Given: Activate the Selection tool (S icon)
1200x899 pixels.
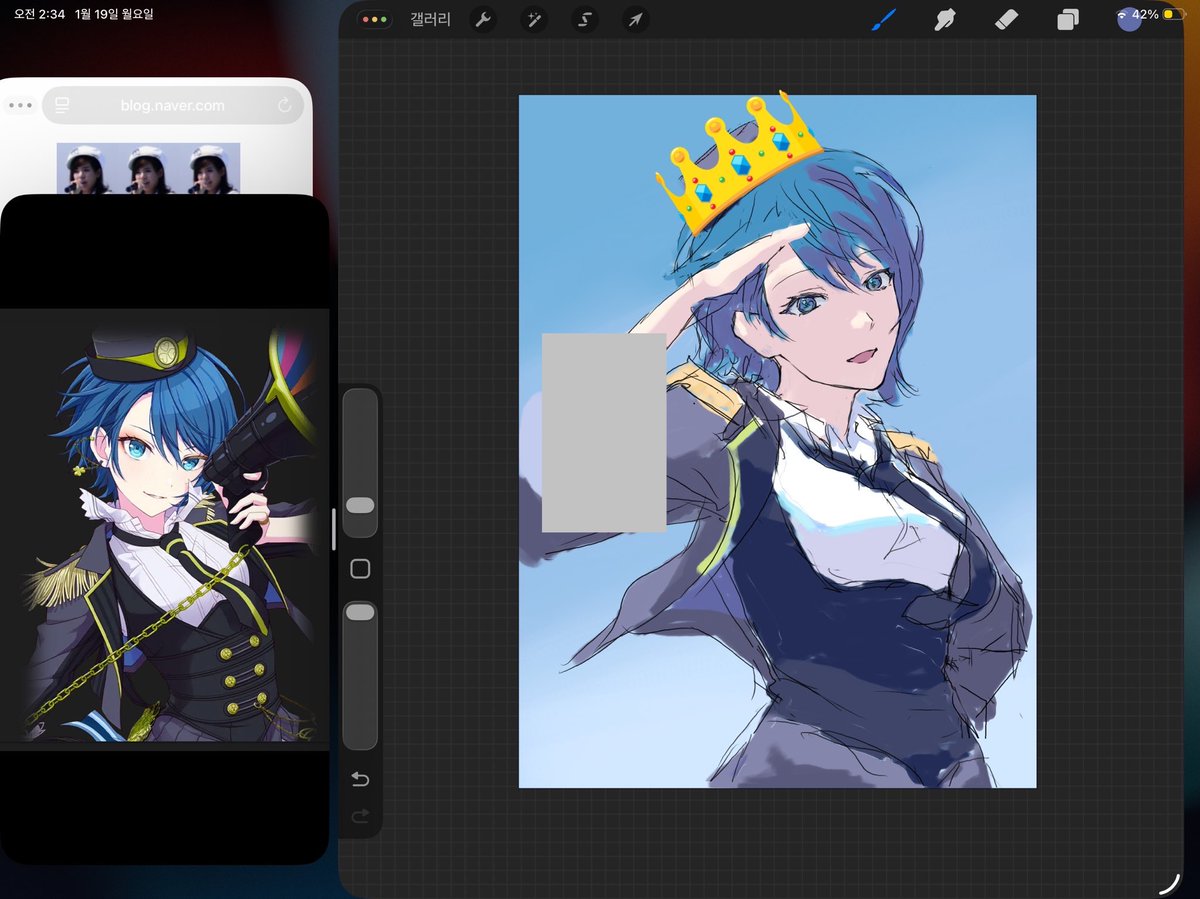Looking at the screenshot, I should coord(585,20).
